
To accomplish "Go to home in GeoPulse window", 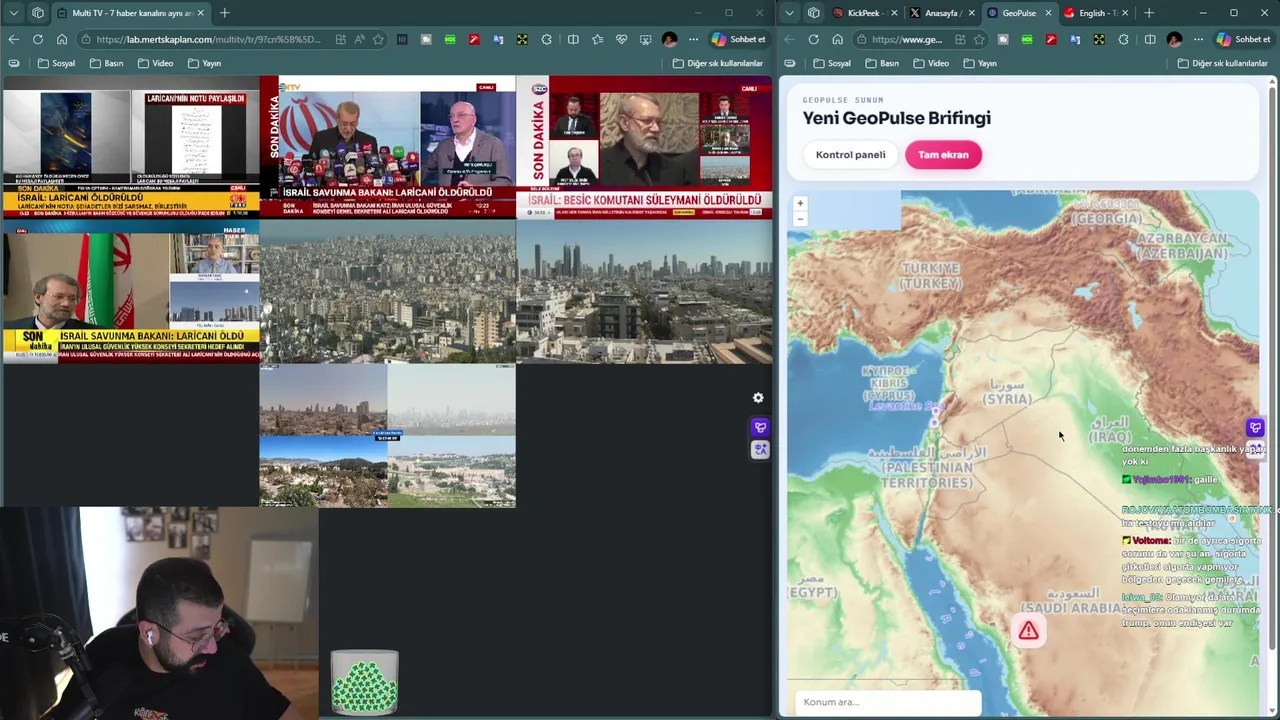I will (x=837, y=39).
